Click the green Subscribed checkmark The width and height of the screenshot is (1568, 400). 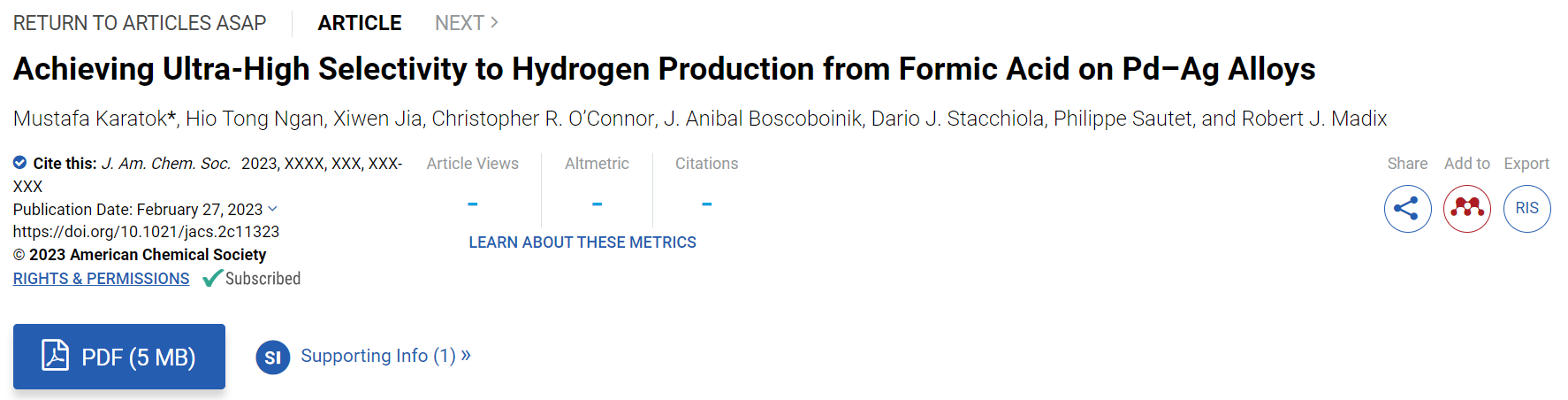212,279
